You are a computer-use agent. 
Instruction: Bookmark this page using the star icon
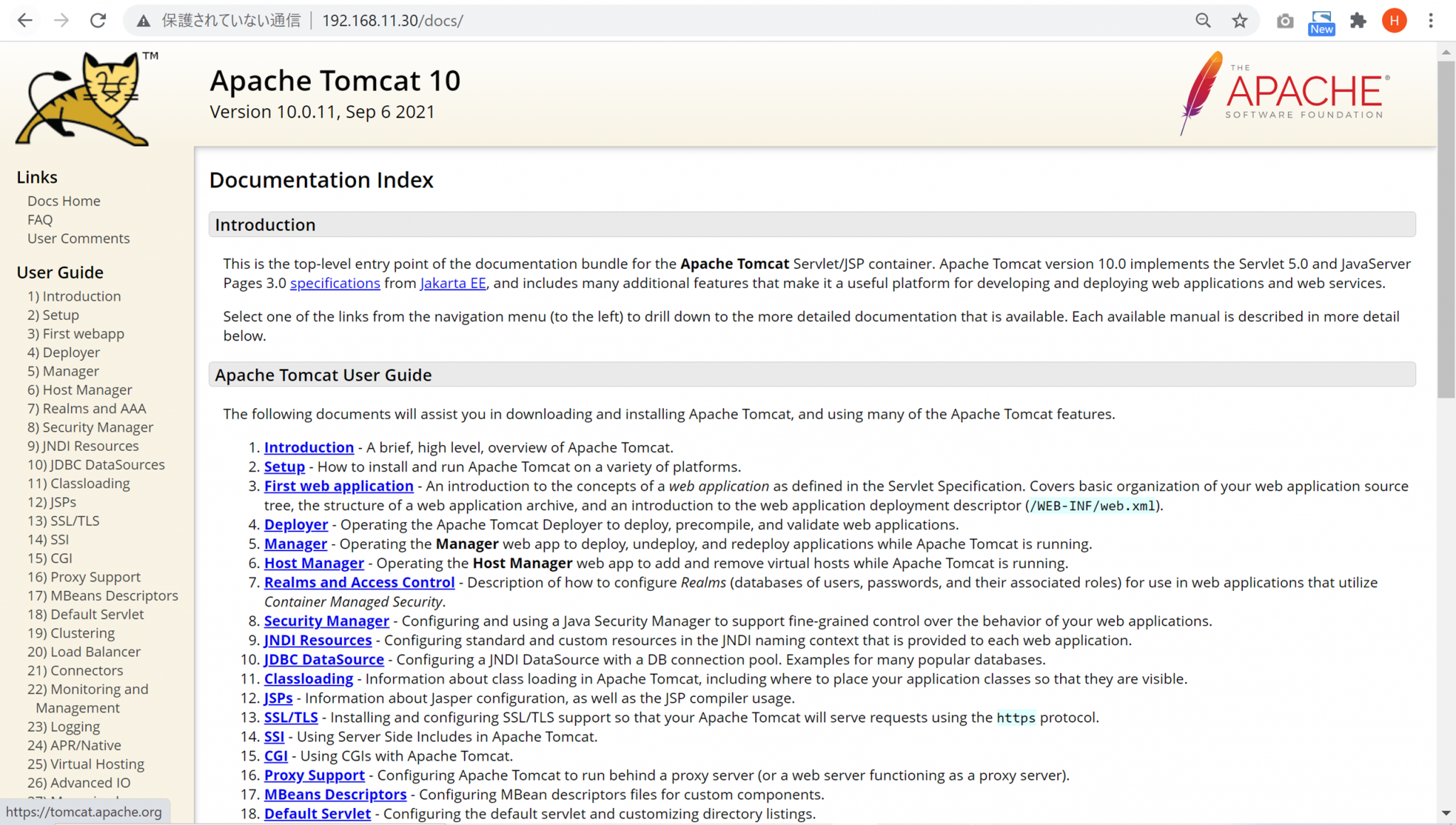click(x=1240, y=21)
